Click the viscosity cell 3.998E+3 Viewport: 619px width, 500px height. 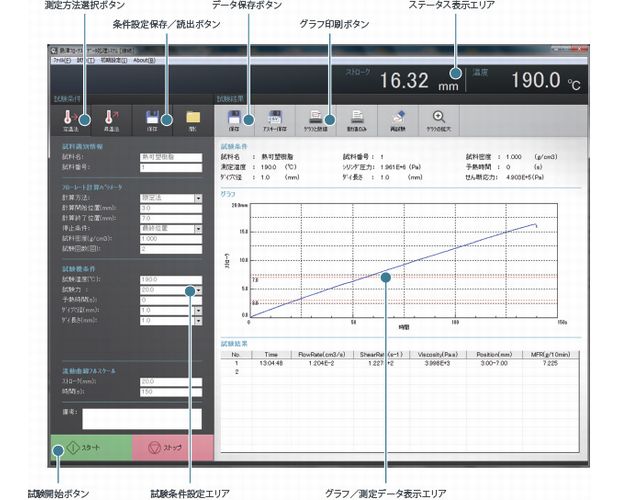tap(437, 363)
